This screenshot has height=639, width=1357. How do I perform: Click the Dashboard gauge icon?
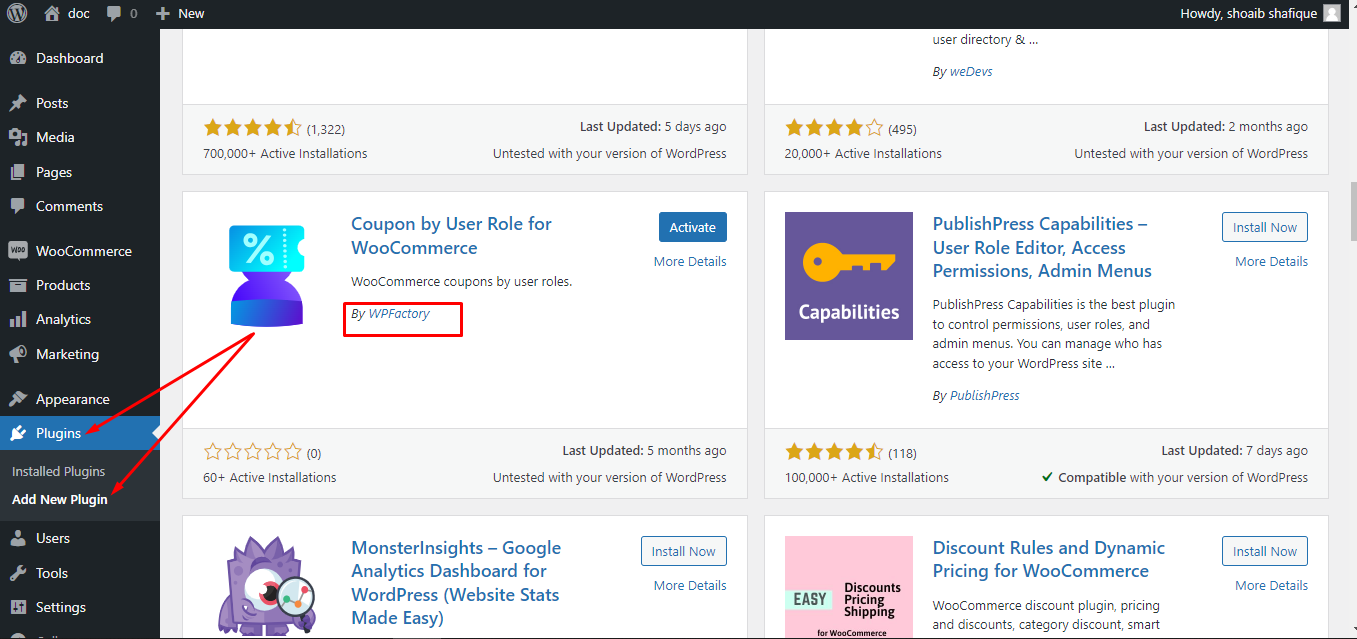[17, 58]
